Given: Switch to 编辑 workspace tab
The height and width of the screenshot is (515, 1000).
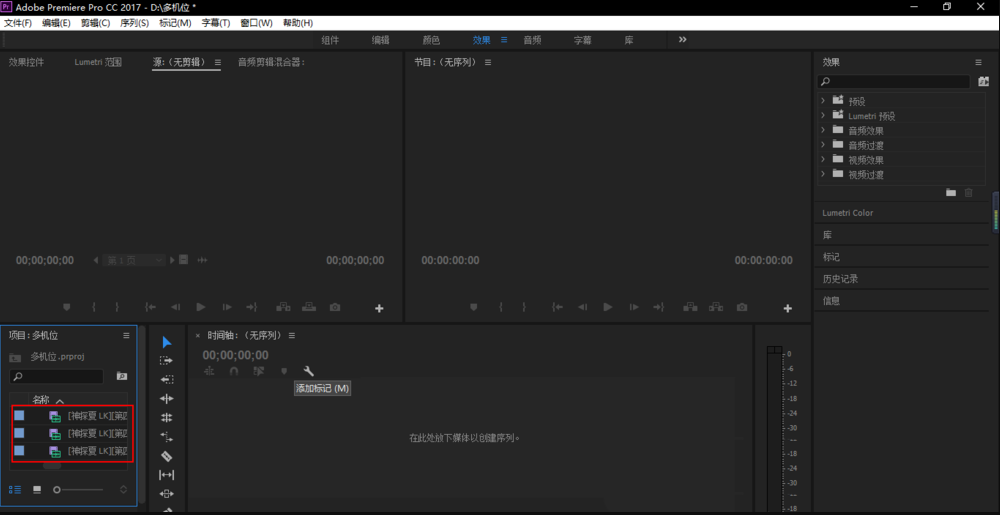Looking at the screenshot, I should (x=381, y=40).
